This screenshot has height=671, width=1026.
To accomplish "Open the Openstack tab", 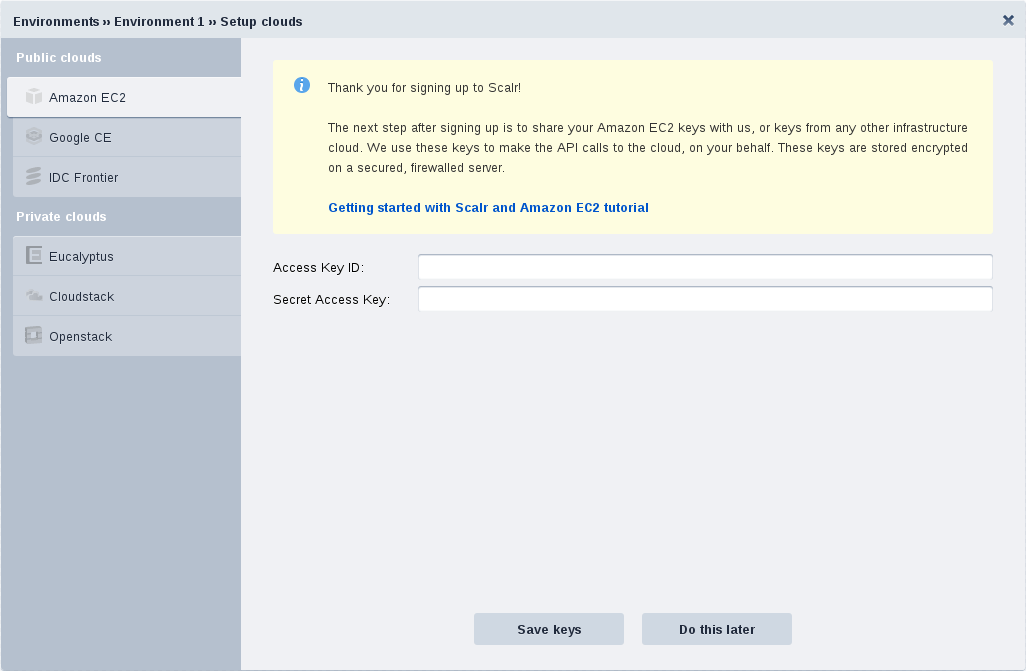I will pyautogui.click(x=127, y=336).
